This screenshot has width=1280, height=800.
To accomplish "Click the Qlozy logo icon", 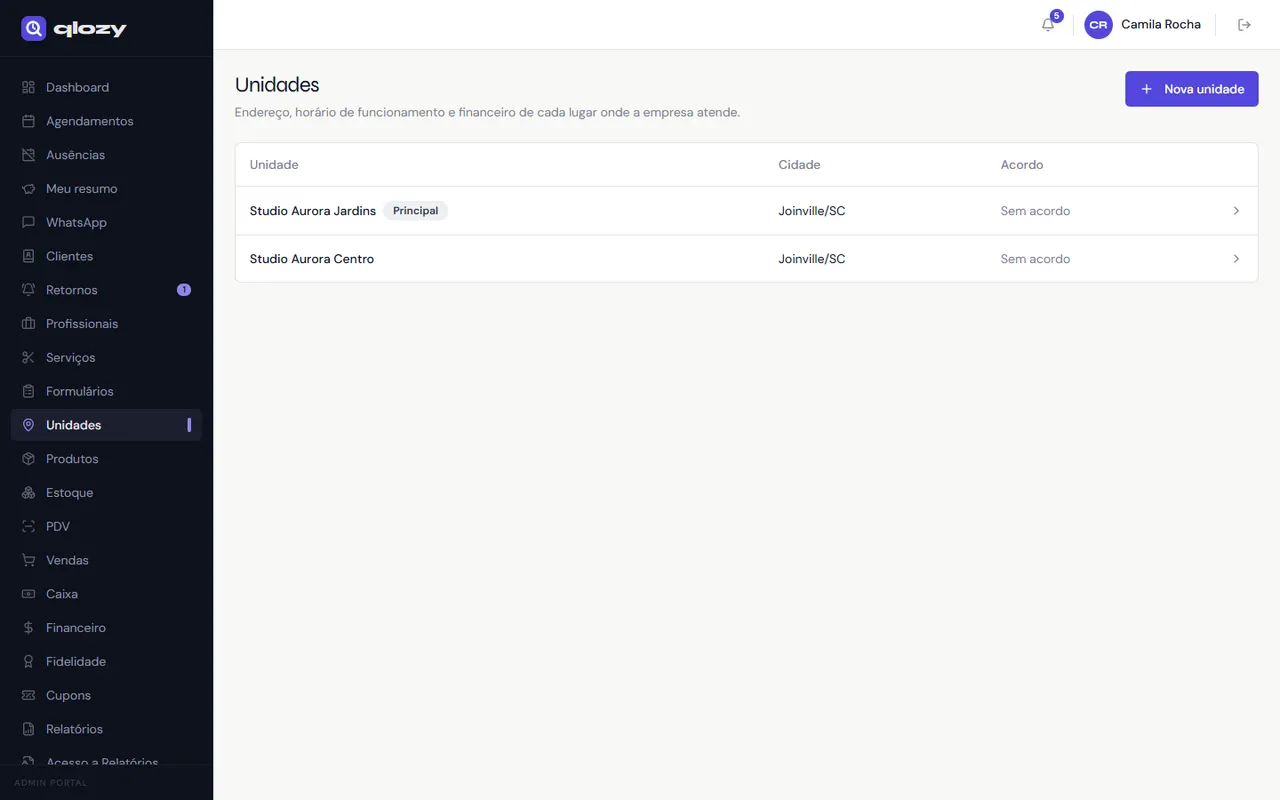I will pyautogui.click(x=33, y=28).
